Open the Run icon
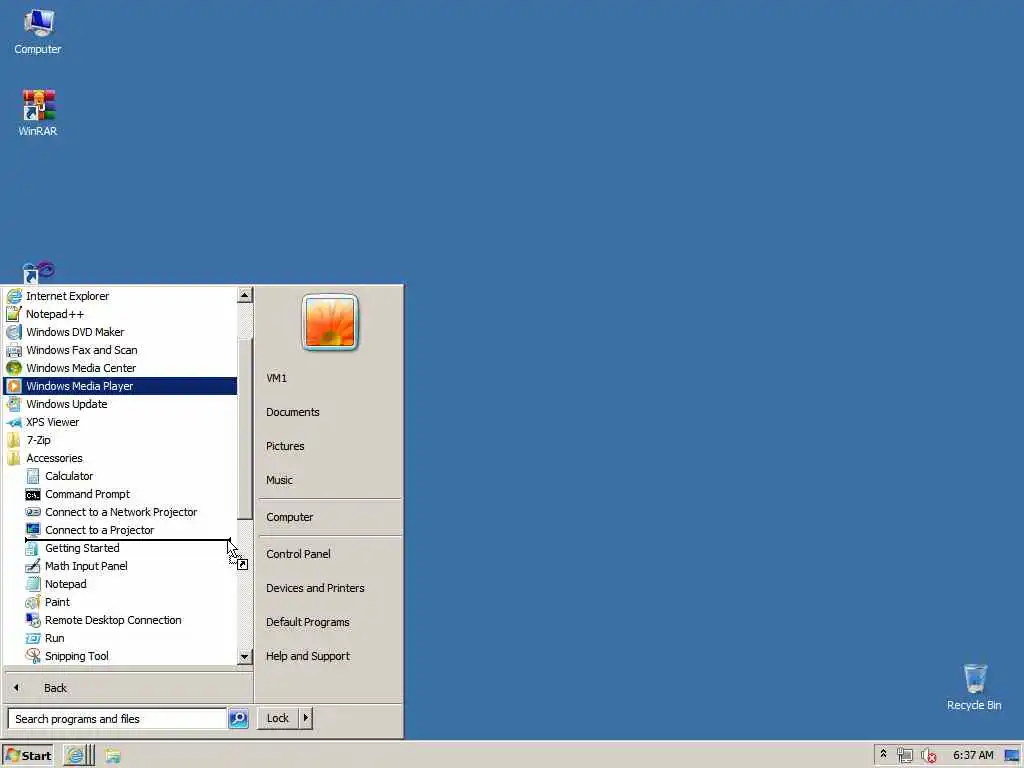Image resolution: width=1024 pixels, height=768 pixels. coord(33,638)
